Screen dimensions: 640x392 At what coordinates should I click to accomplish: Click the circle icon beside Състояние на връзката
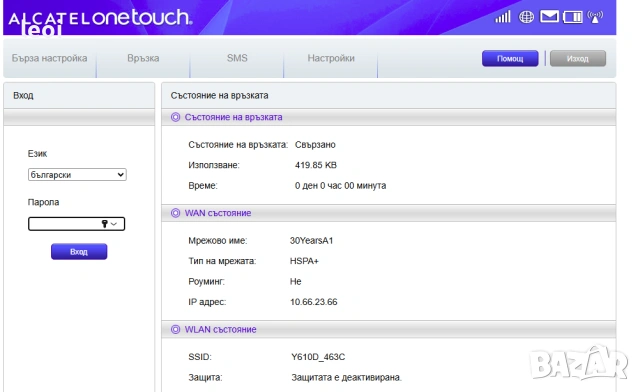coord(176,117)
